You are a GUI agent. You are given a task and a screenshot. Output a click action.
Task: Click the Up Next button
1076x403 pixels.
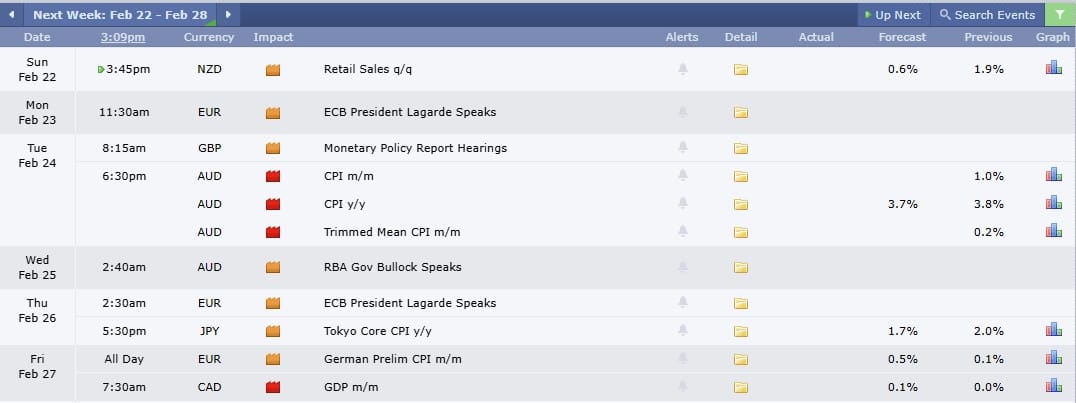[892, 15]
